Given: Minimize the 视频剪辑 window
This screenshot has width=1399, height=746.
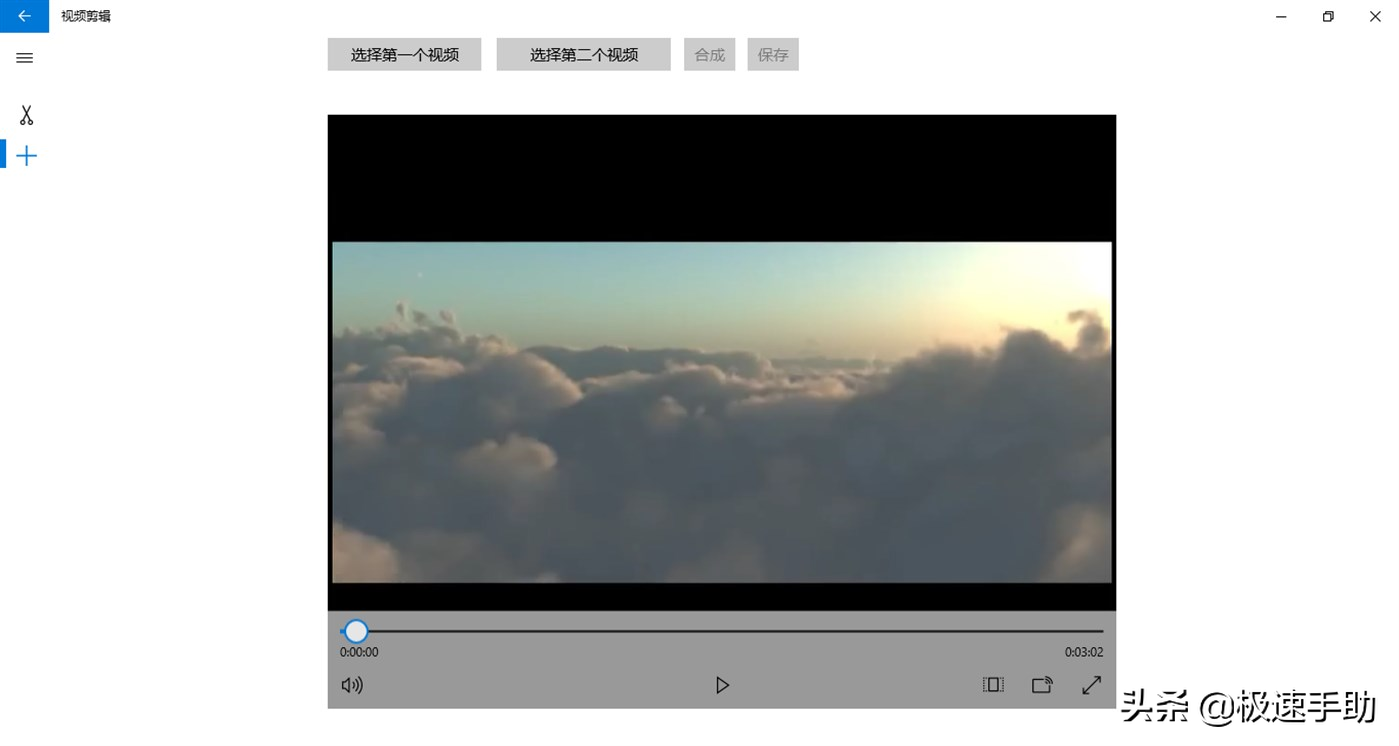Looking at the screenshot, I should pyautogui.click(x=1281, y=16).
